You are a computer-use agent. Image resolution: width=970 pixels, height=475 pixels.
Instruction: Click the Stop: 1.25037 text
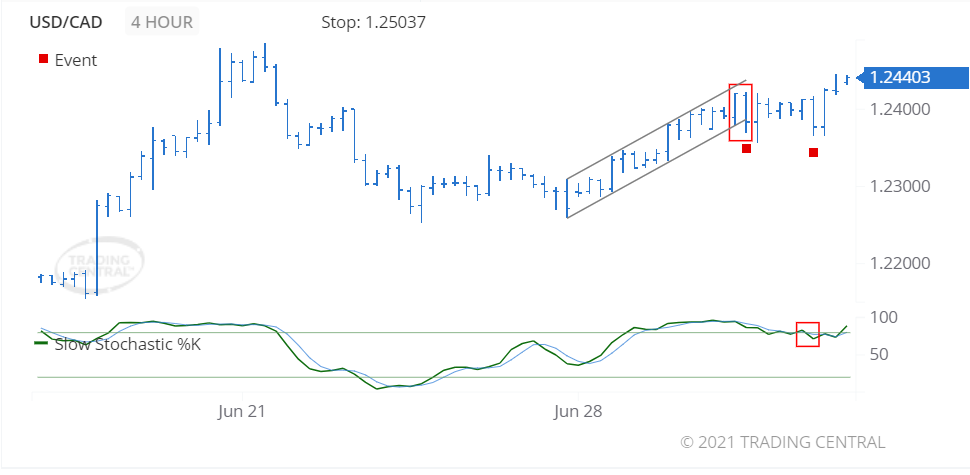click(x=373, y=21)
